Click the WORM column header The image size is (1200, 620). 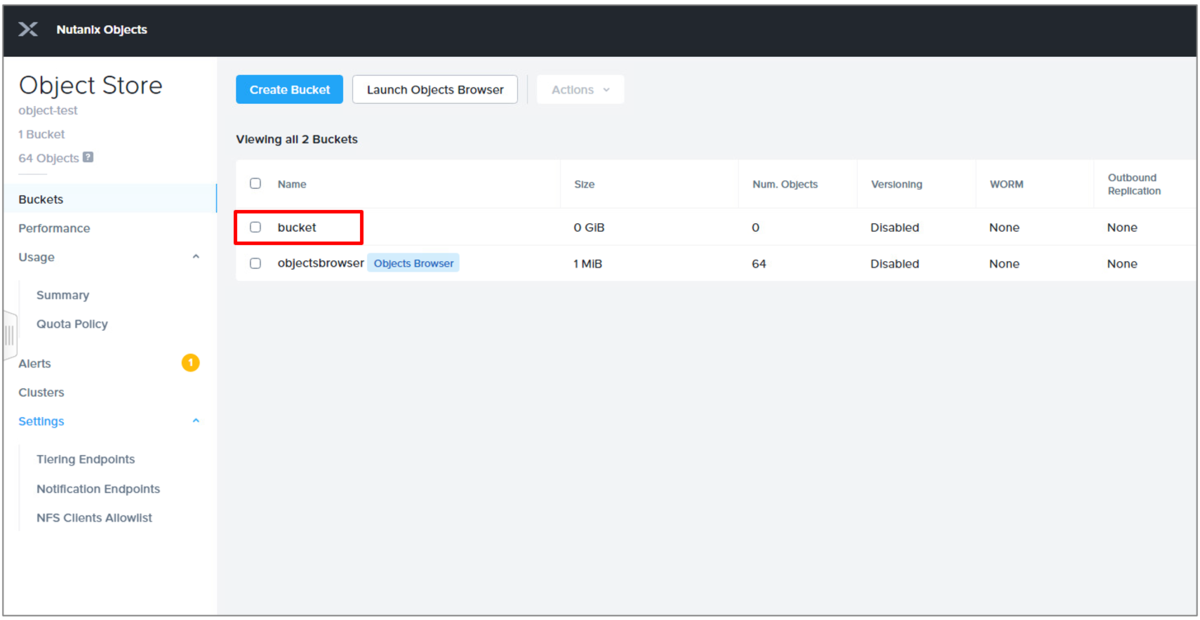1006,184
